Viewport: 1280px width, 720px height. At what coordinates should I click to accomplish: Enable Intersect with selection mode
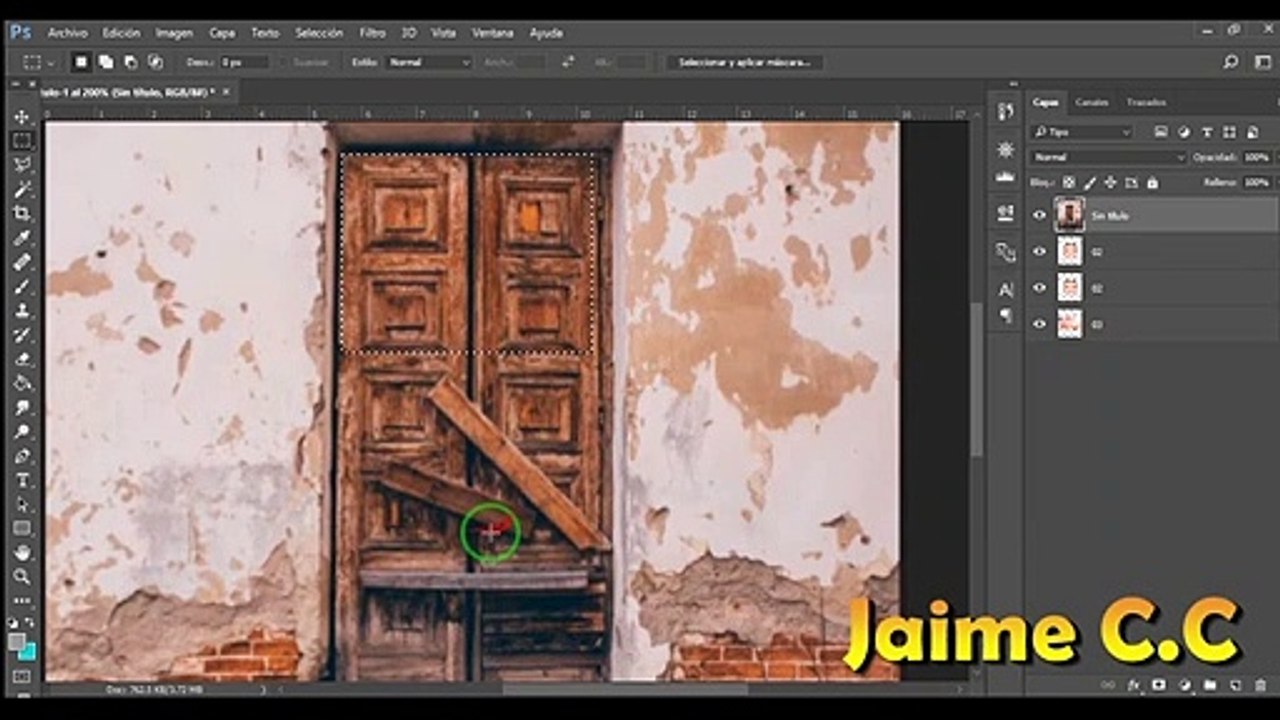pos(155,62)
